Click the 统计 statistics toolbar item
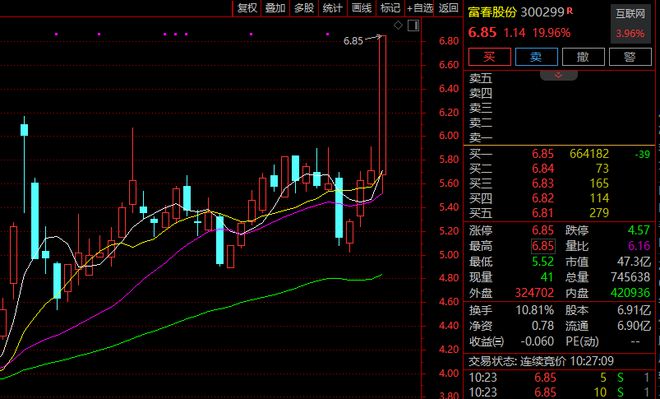This screenshot has width=660, height=399. point(333,8)
